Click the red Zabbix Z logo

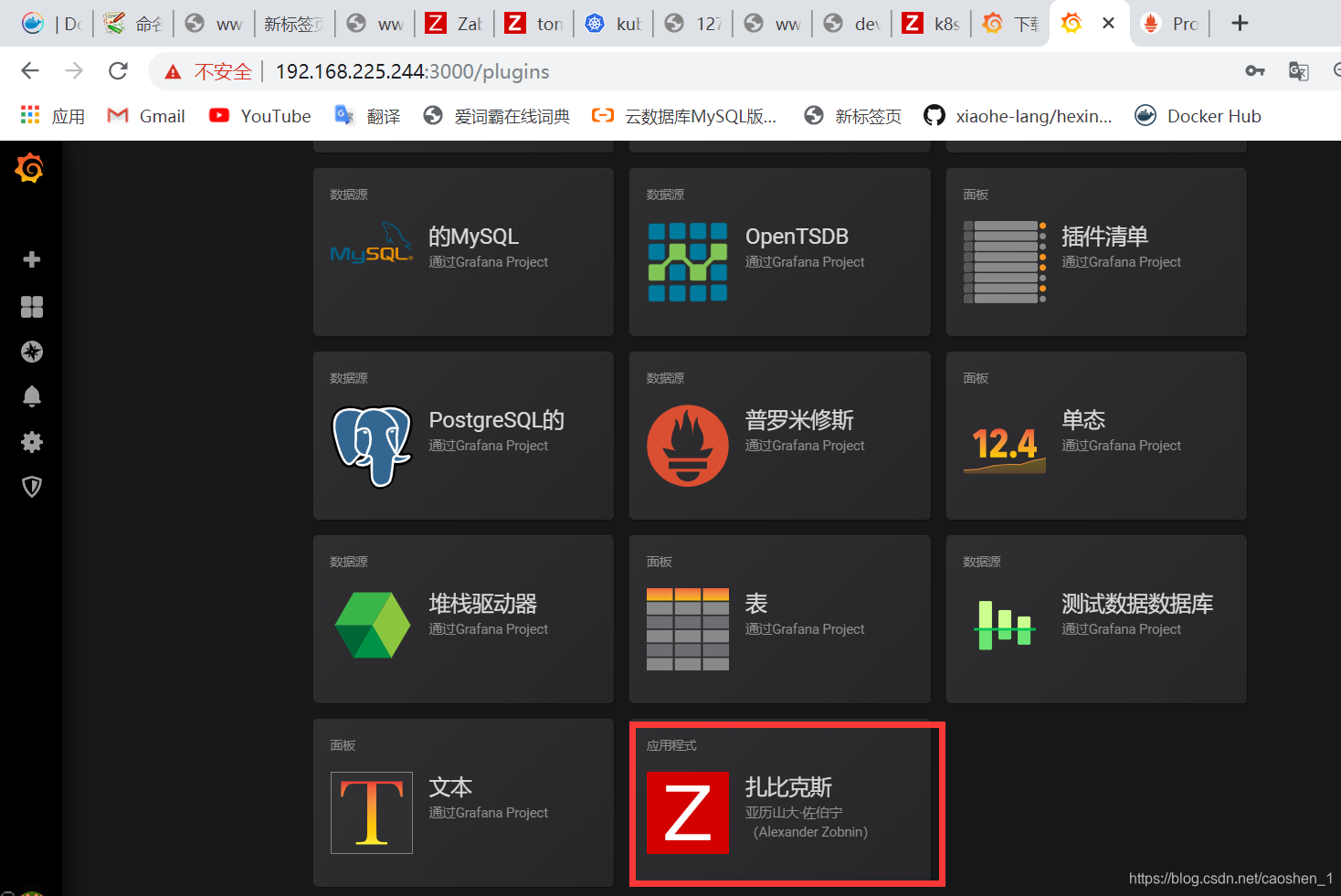pos(688,813)
